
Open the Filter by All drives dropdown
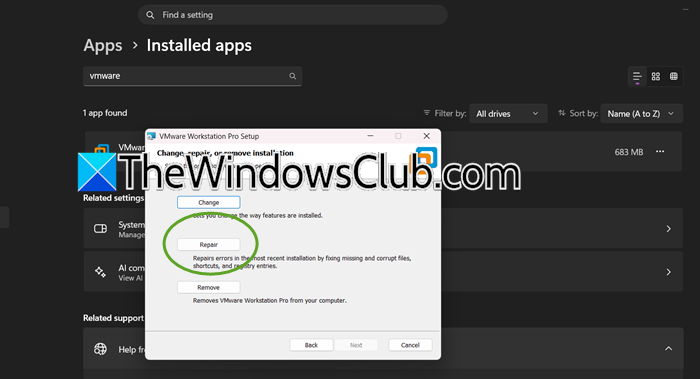pyautogui.click(x=508, y=114)
